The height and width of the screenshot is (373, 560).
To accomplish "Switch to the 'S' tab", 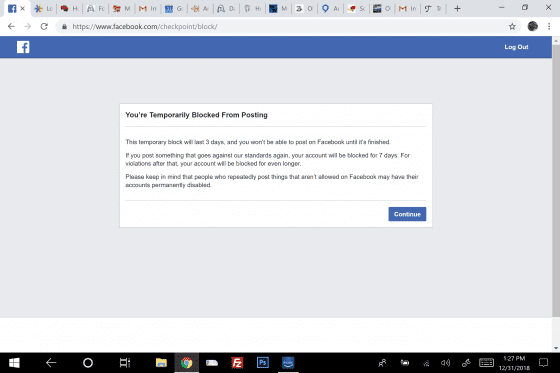I will click(356, 9).
